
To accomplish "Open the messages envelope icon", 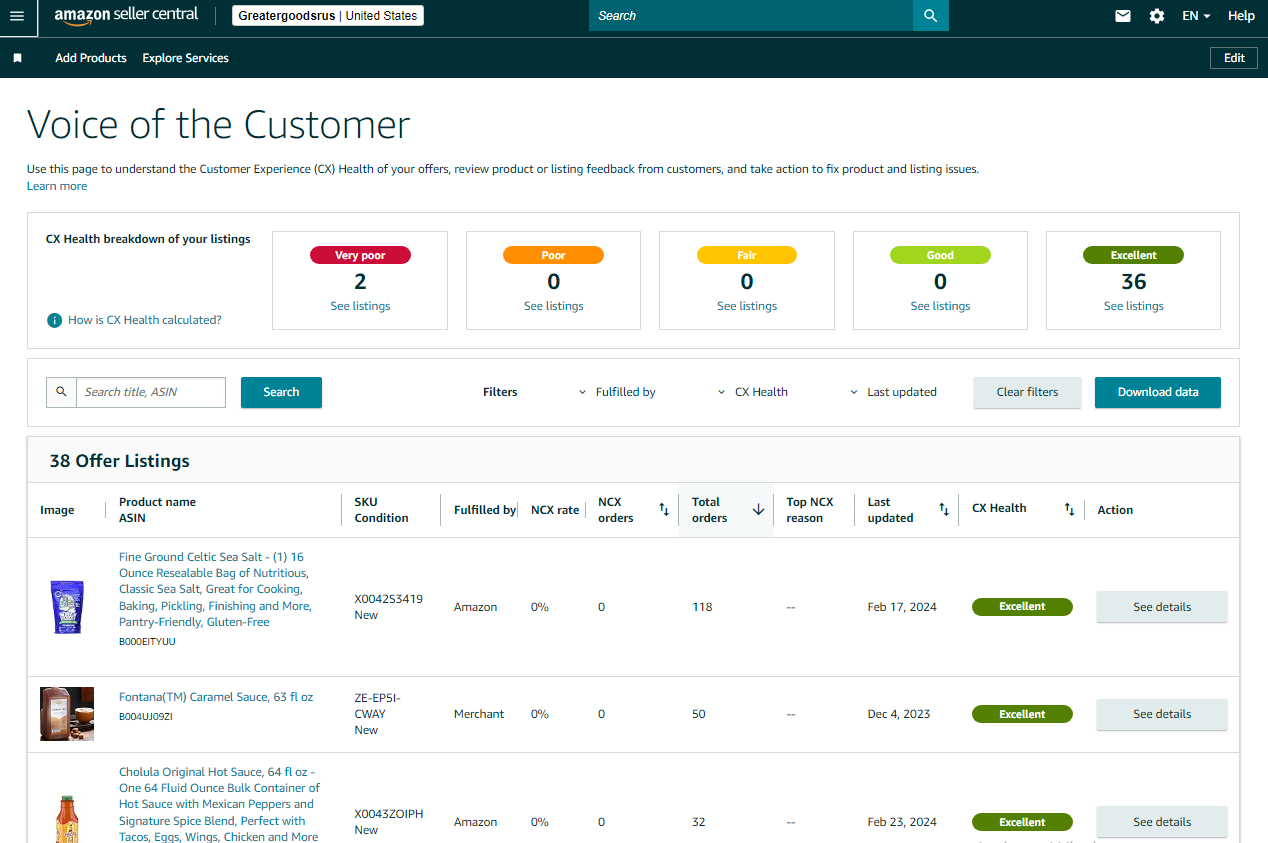I will click(1123, 16).
